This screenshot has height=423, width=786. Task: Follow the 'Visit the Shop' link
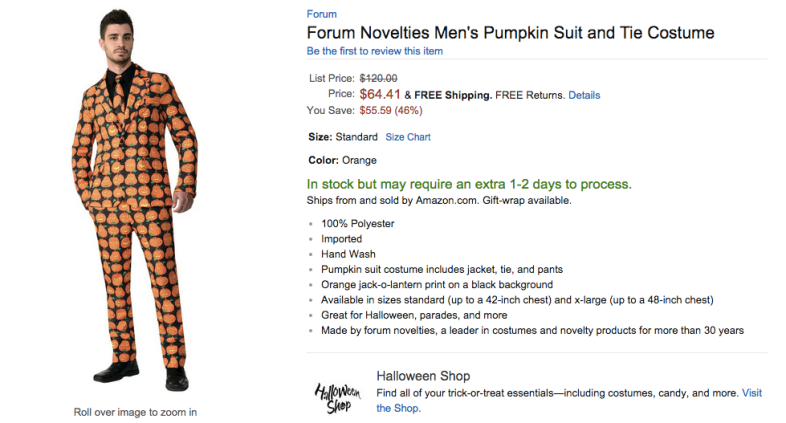pos(751,393)
